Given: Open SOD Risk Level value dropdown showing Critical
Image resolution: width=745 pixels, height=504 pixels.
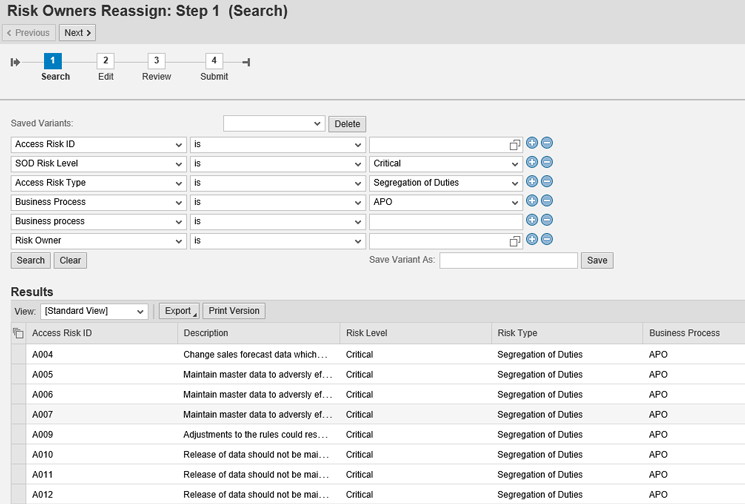Looking at the screenshot, I should pos(445,163).
